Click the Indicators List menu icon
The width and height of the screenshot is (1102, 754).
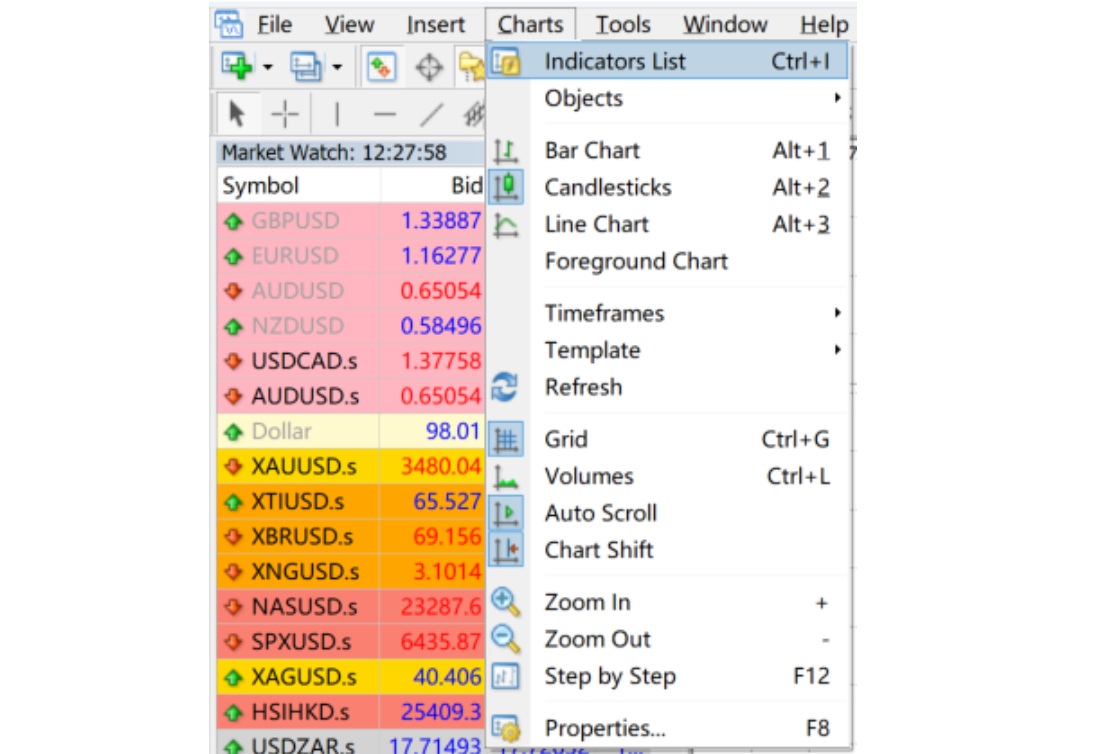point(506,62)
